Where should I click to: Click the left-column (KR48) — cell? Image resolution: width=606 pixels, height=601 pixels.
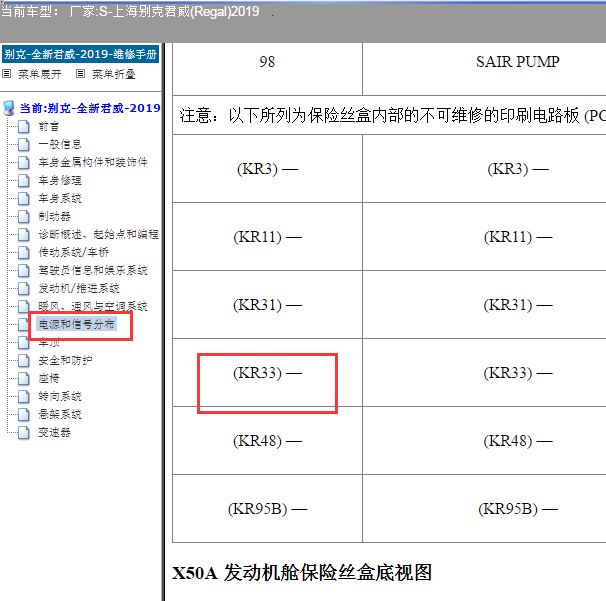267,441
